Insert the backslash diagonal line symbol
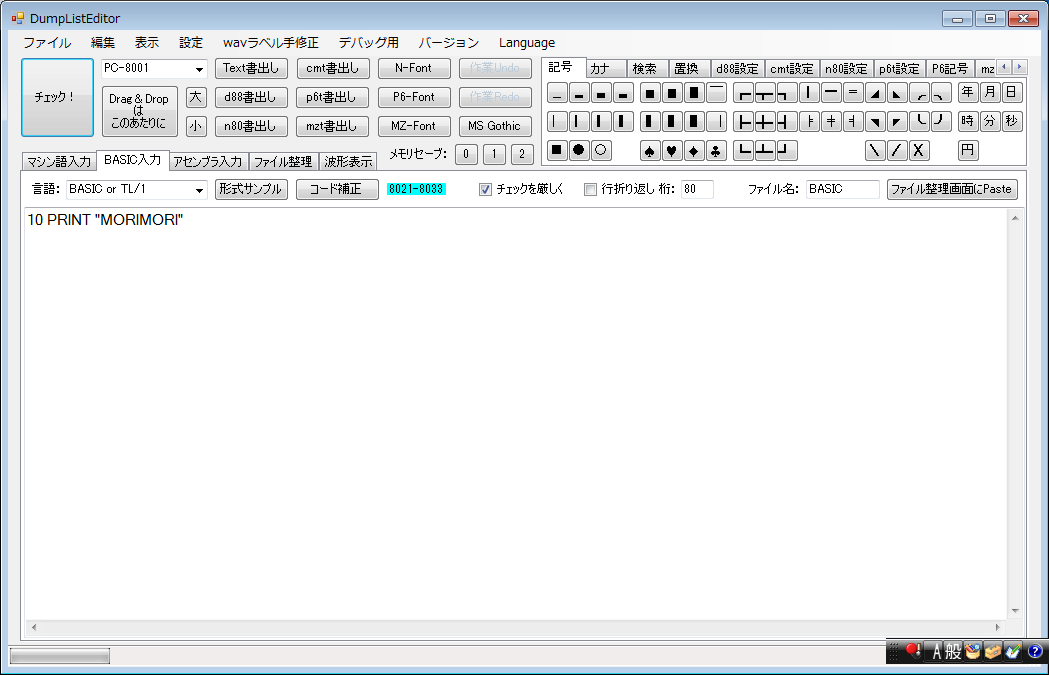Viewport: 1049px width, 675px height. click(875, 151)
